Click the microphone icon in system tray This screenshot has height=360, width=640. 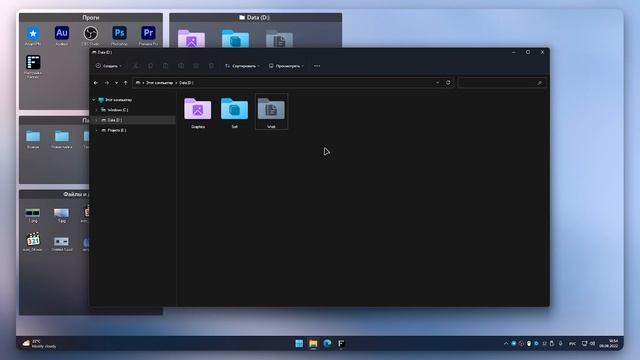(560, 344)
